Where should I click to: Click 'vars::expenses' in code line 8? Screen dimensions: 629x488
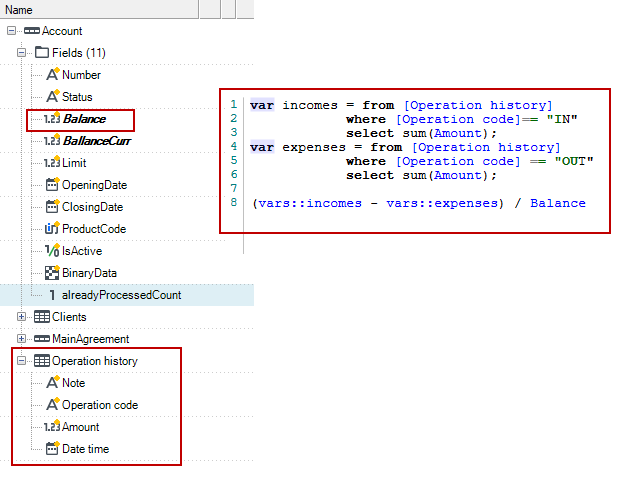442,203
